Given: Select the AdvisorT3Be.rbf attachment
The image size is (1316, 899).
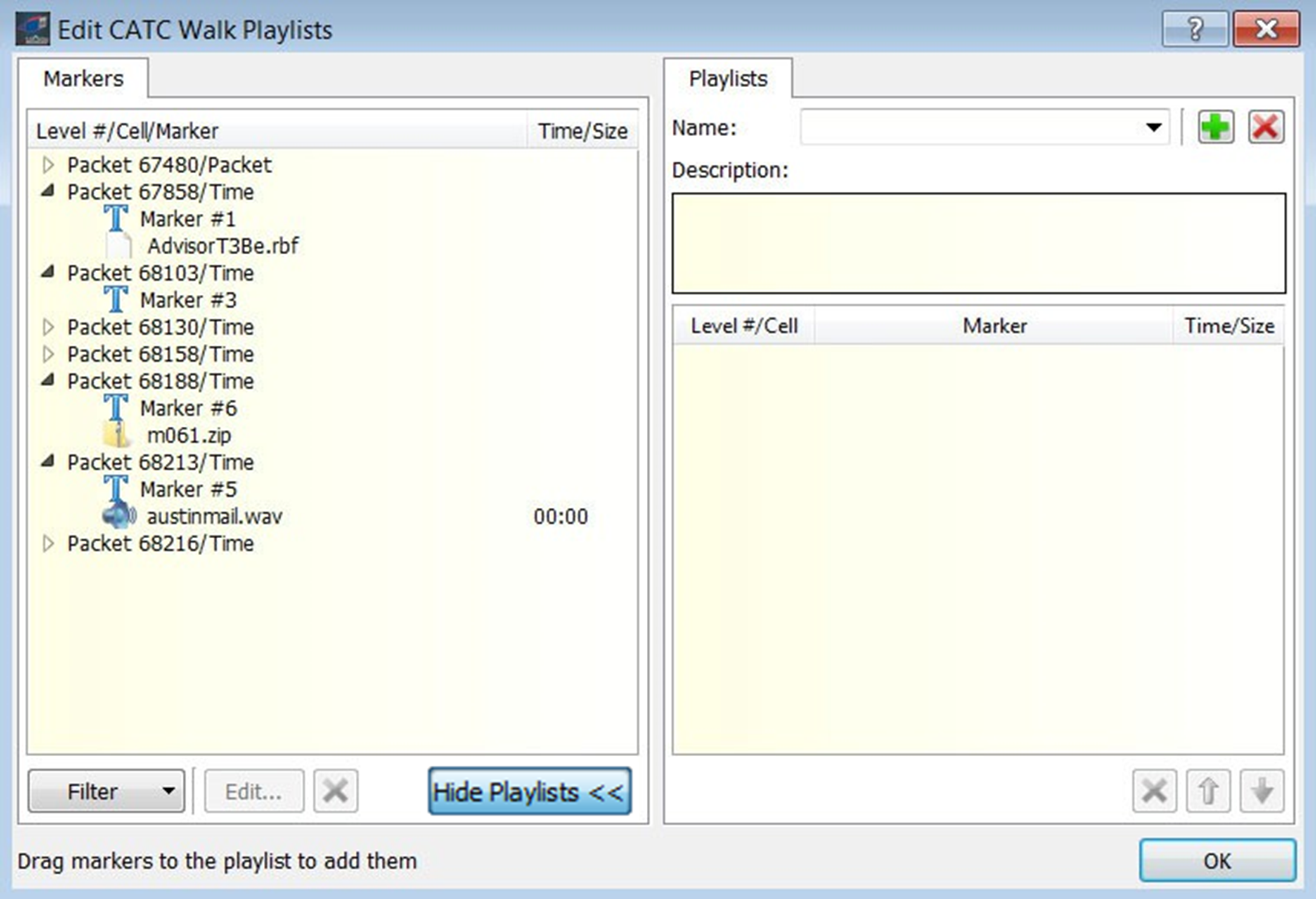Looking at the screenshot, I should tap(223, 246).
